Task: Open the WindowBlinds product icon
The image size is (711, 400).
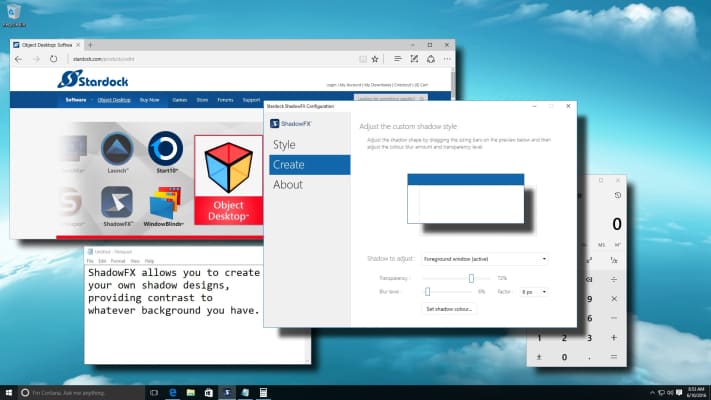Action: [165, 205]
